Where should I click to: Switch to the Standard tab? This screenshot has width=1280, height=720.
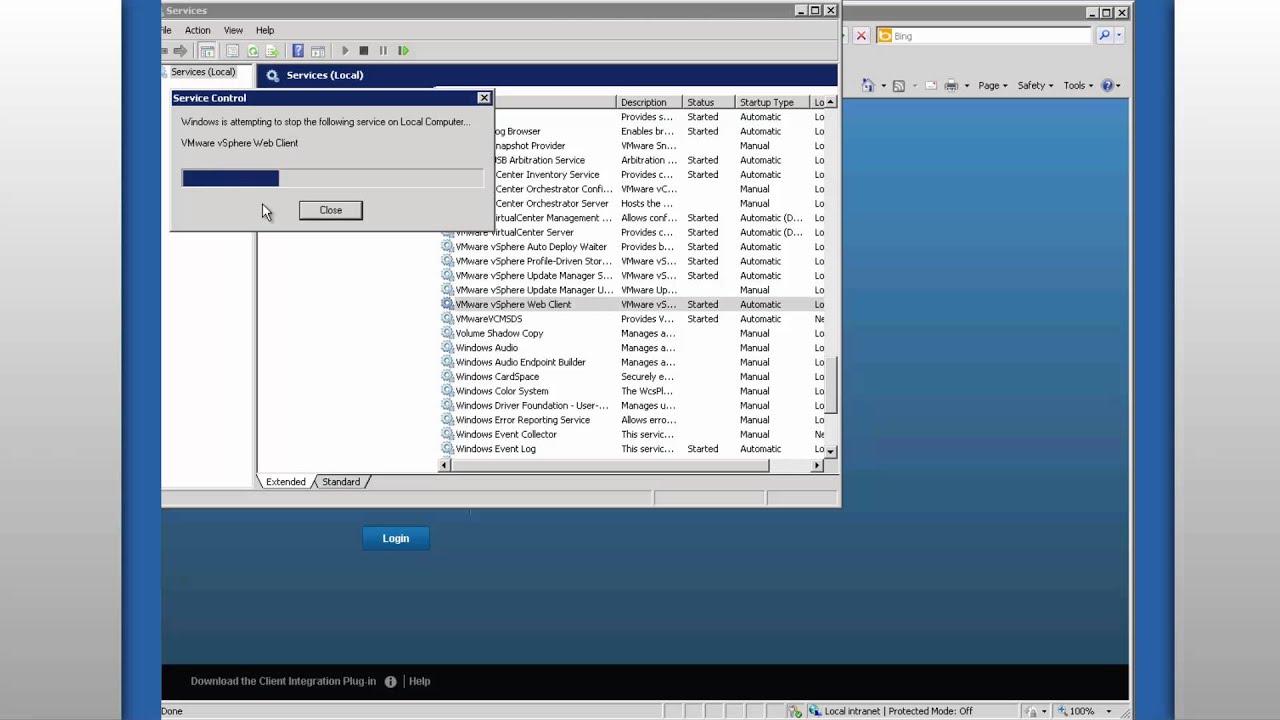pyautogui.click(x=341, y=482)
